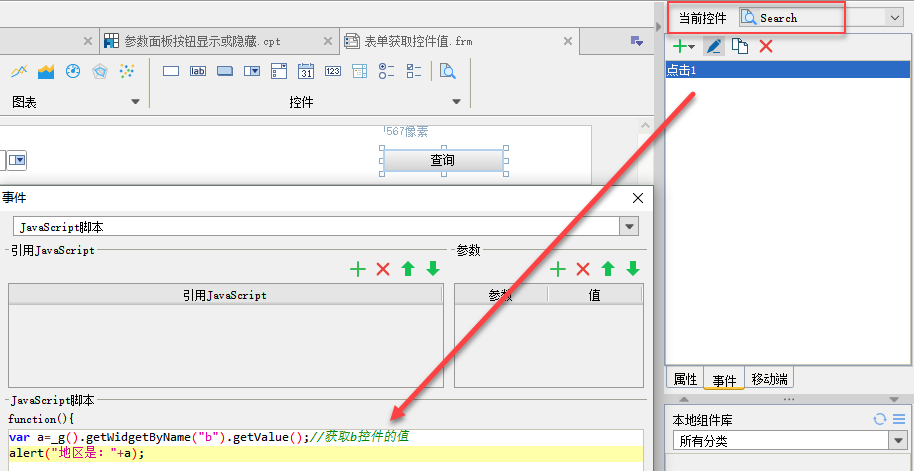This screenshot has height=471, width=914.
Task: Pick the text box widget icon
Action: (x=171, y=71)
